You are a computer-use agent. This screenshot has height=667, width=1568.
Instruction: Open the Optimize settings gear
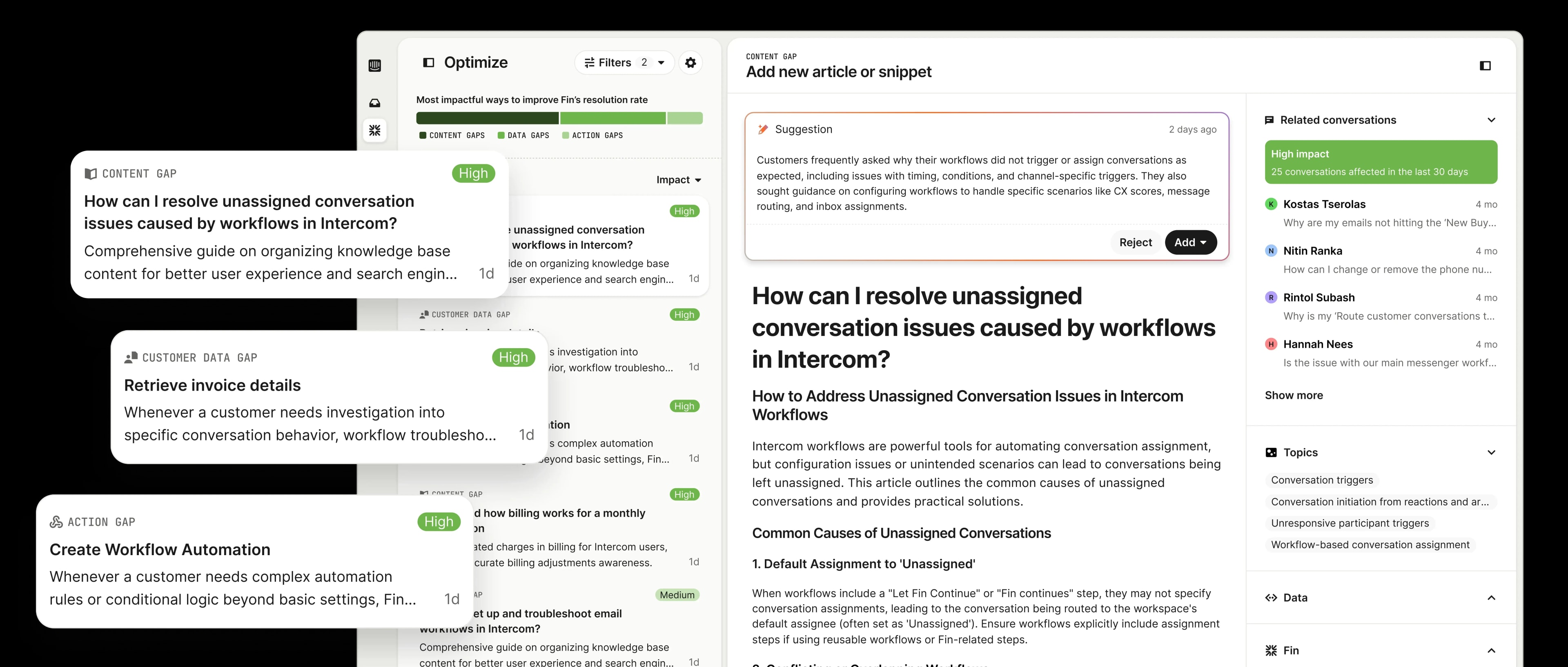[x=690, y=62]
